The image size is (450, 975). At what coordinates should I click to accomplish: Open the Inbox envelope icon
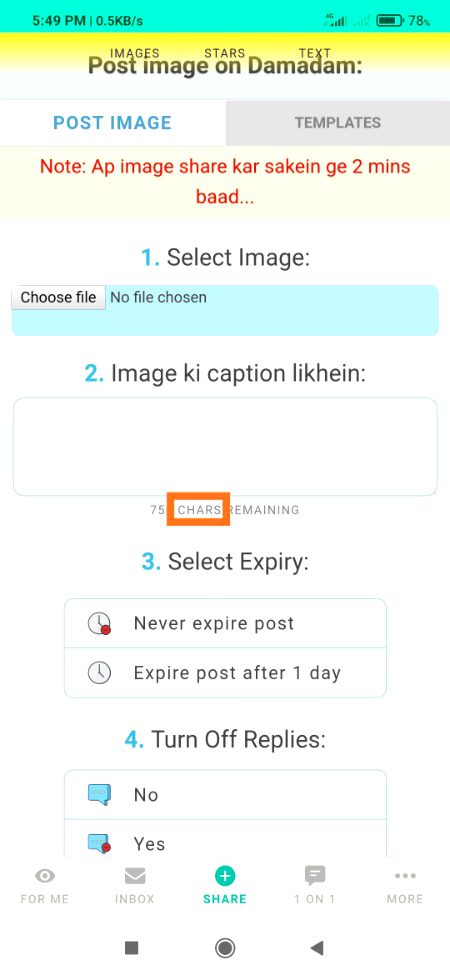135,876
